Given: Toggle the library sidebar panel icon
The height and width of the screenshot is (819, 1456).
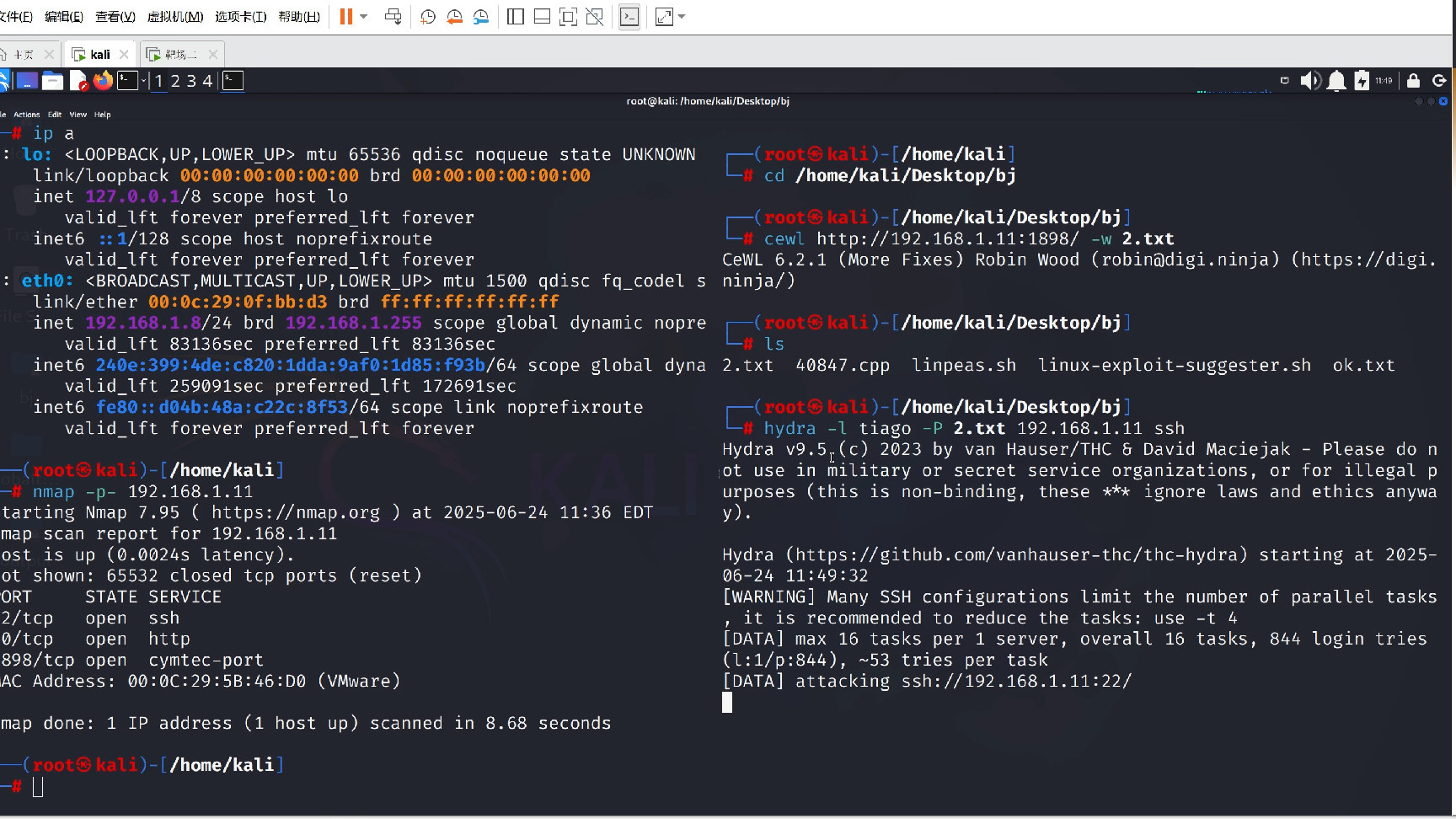Looking at the screenshot, I should (516, 17).
